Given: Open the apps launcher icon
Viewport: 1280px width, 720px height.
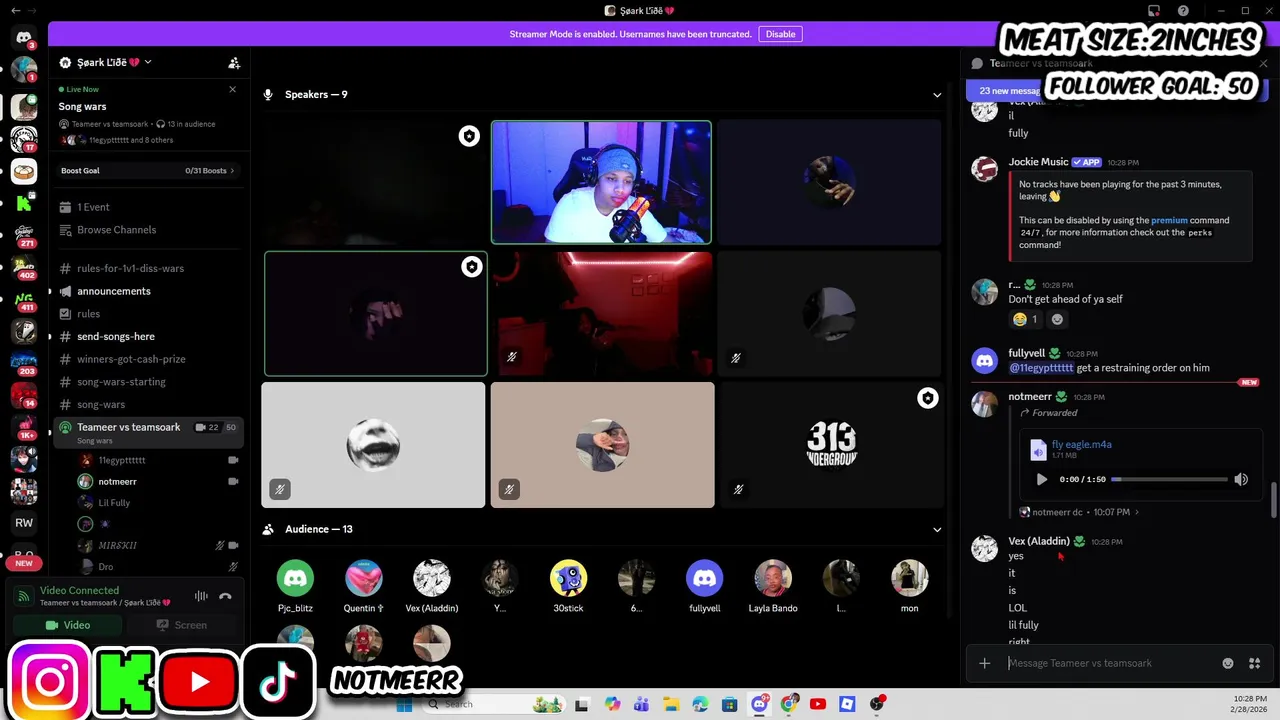Looking at the screenshot, I should (x=1255, y=663).
